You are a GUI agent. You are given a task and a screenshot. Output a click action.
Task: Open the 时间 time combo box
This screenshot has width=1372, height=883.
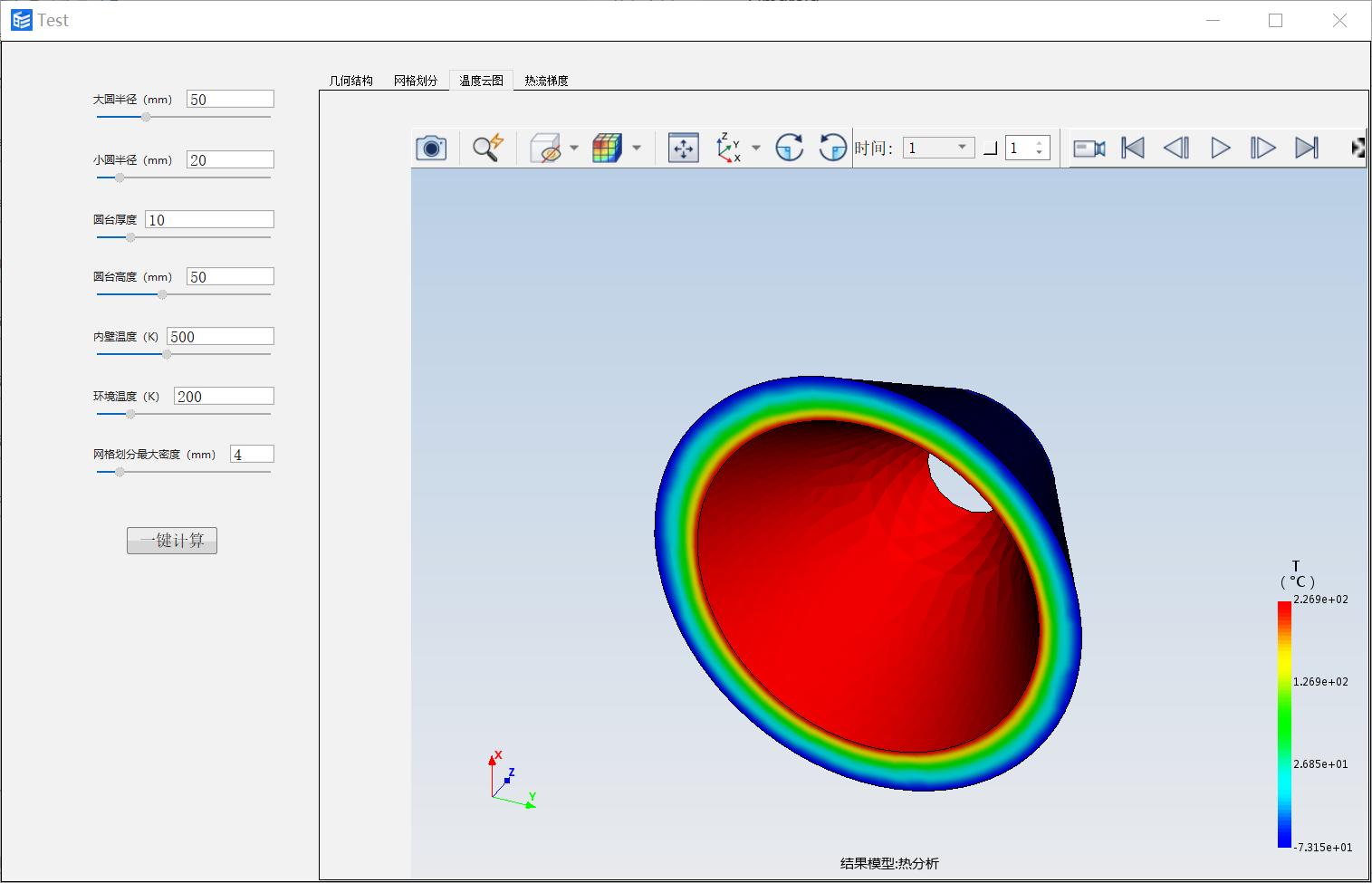939,148
